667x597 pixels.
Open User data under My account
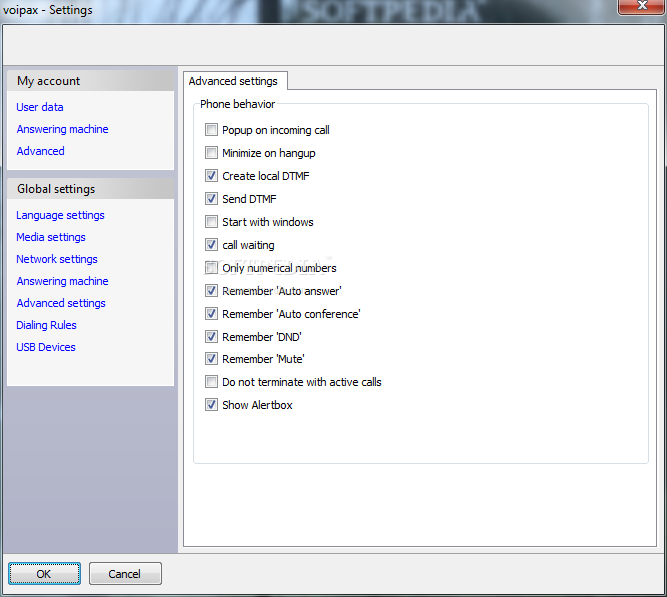[x=40, y=107]
